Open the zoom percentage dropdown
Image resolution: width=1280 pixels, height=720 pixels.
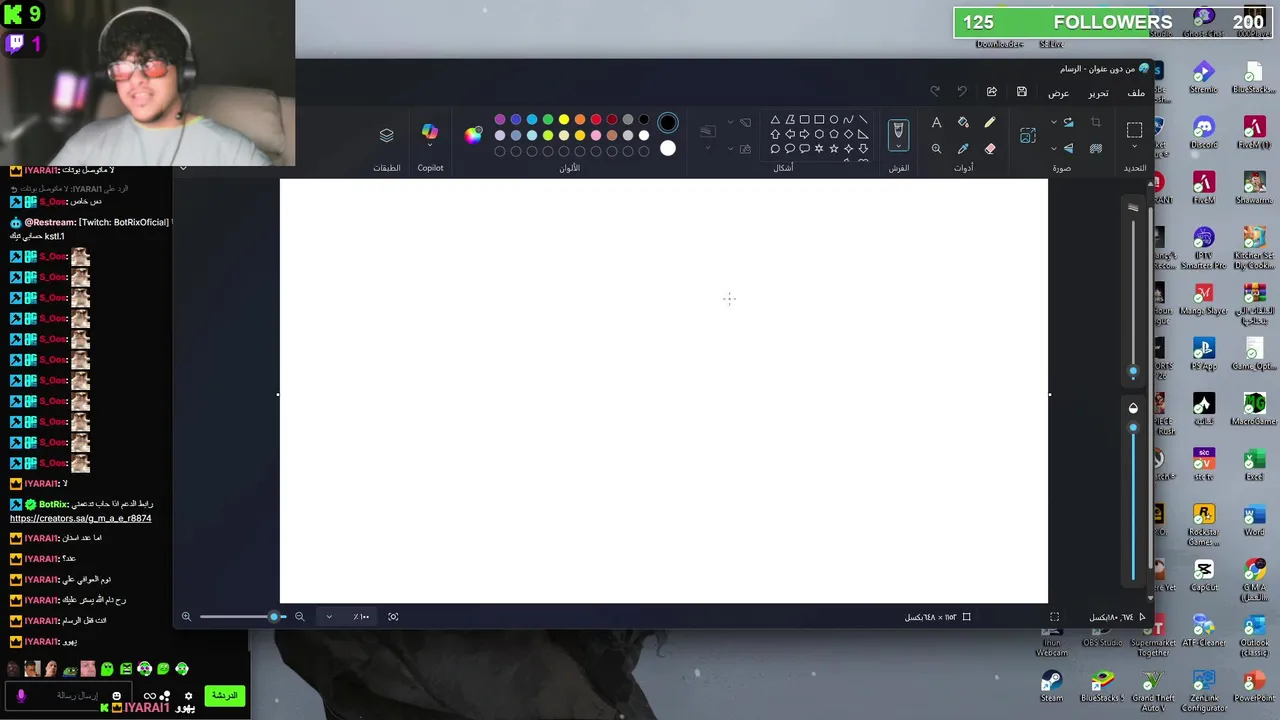pyautogui.click(x=329, y=617)
